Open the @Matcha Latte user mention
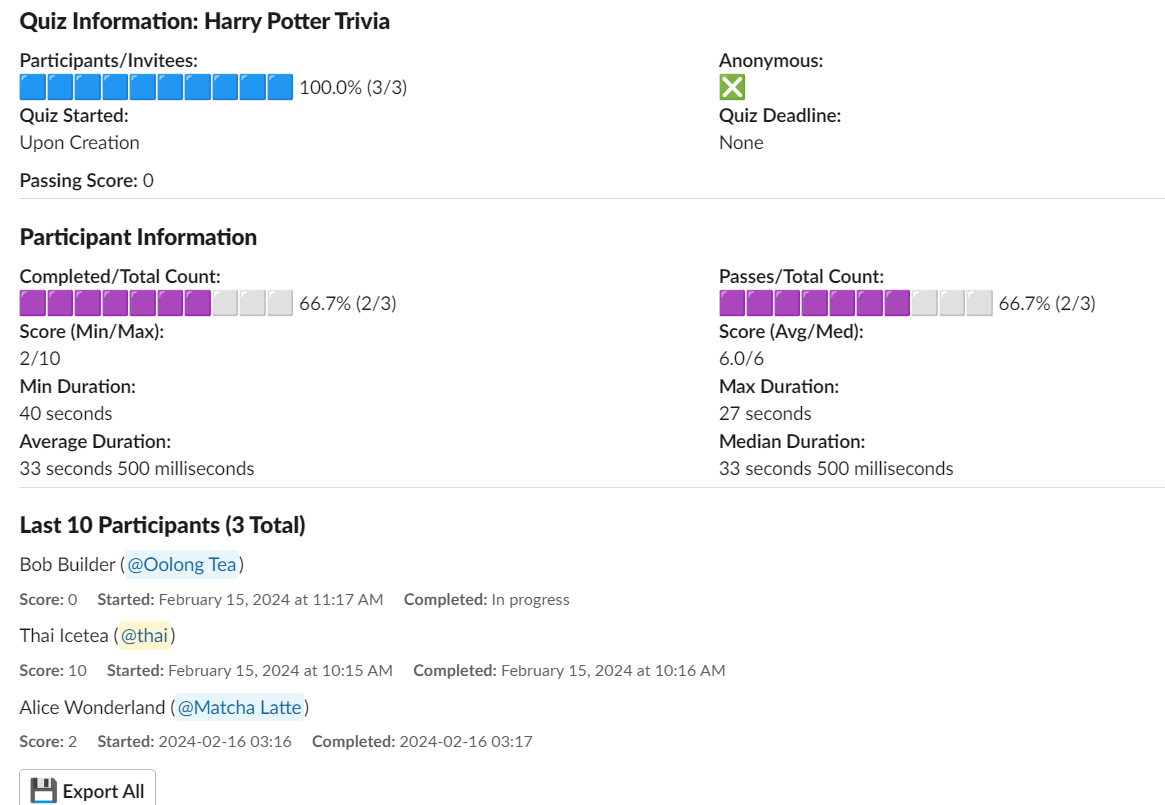Image resolution: width=1165 pixels, height=805 pixels. point(240,708)
